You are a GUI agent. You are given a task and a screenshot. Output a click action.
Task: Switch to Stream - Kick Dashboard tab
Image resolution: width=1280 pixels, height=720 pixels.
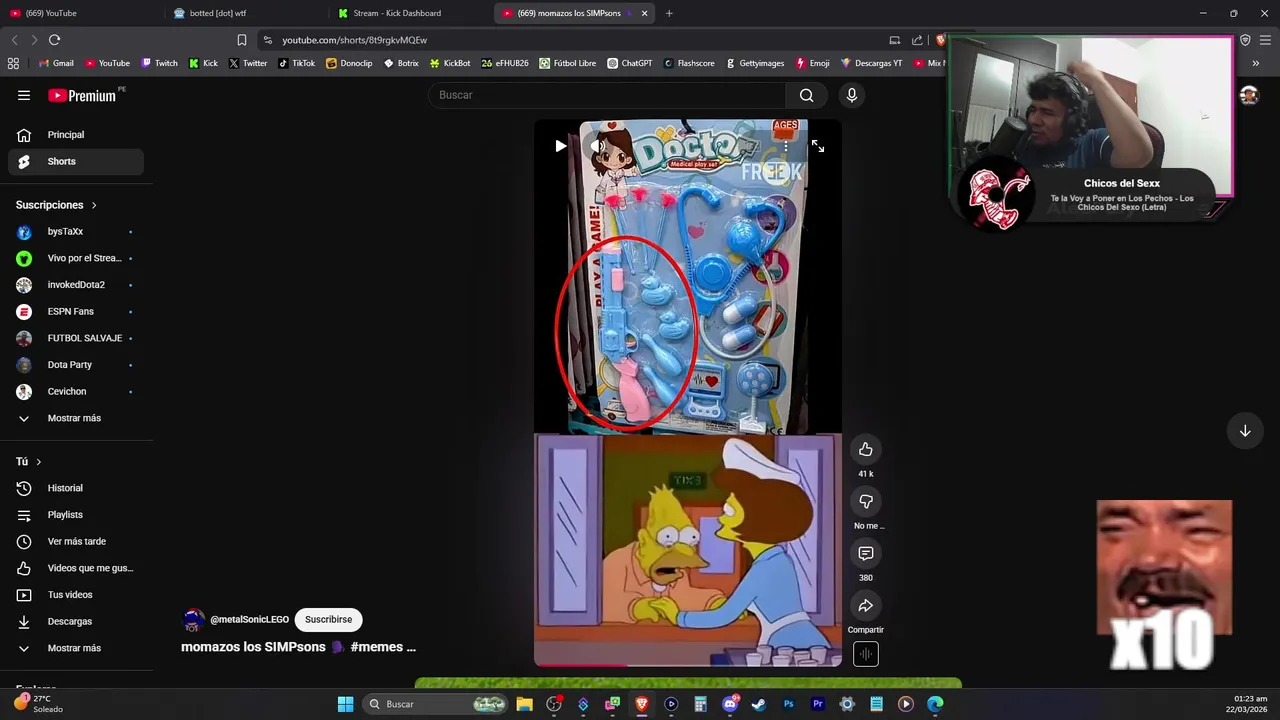[x=410, y=13]
